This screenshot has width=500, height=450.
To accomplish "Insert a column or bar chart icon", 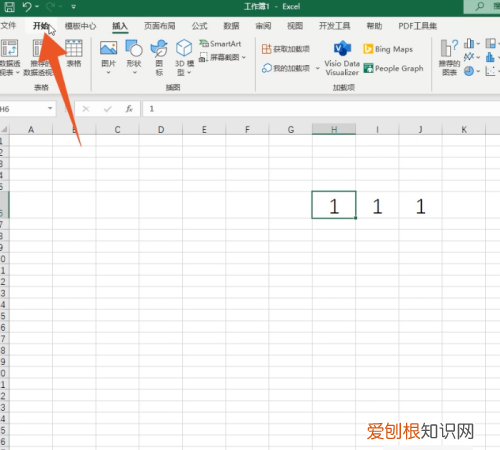I will pos(469,43).
